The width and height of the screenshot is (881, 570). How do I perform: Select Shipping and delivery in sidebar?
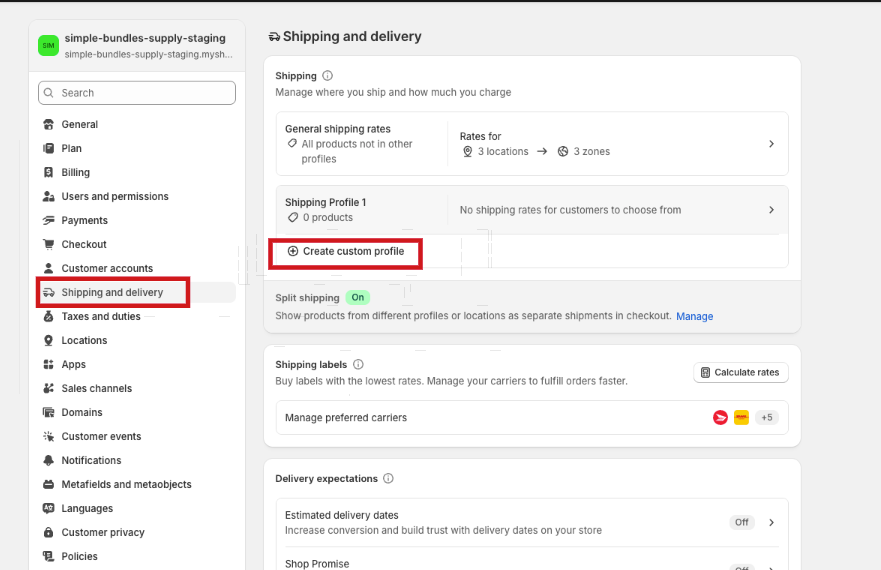pyautogui.click(x=112, y=292)
